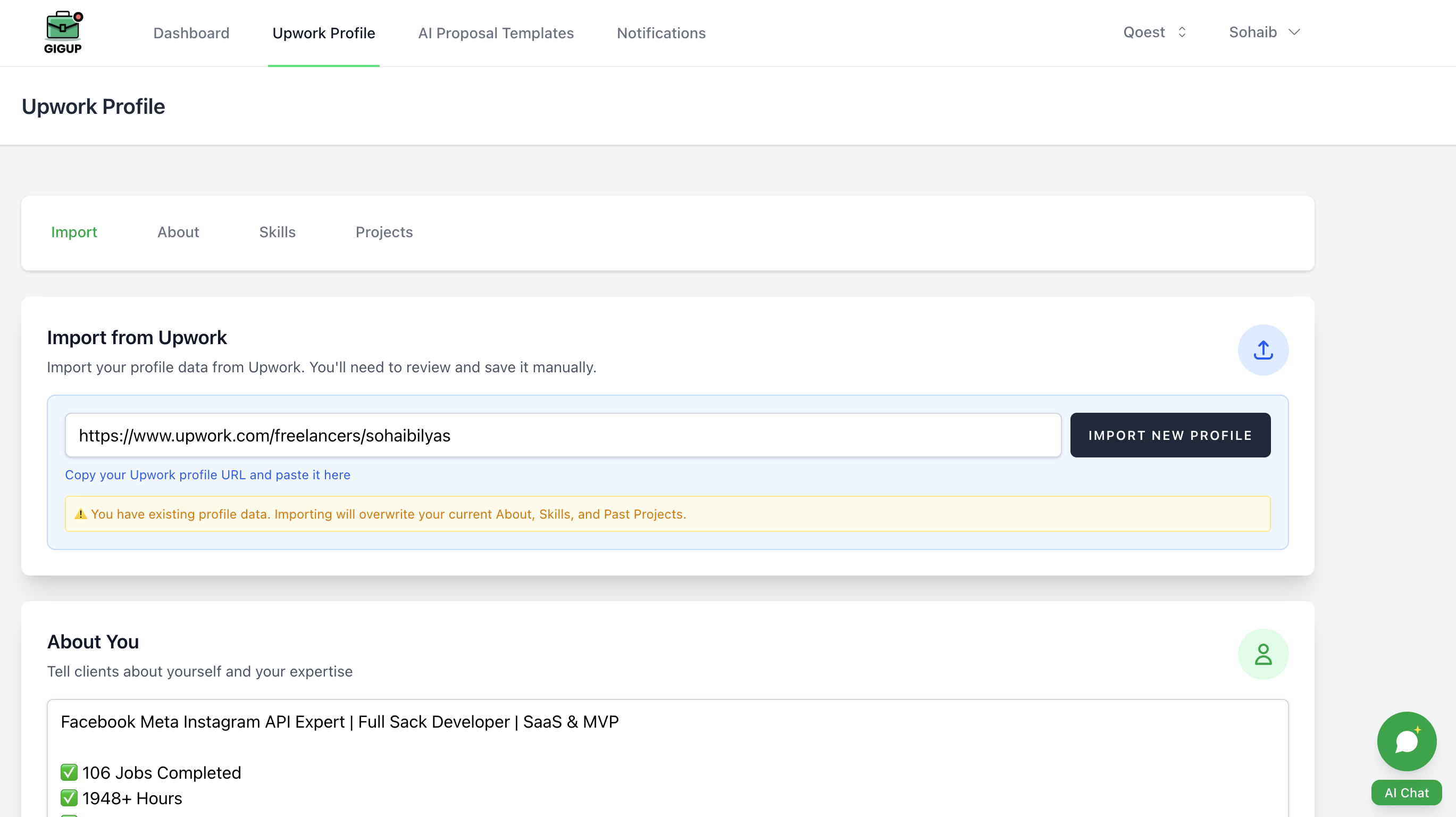
Task: Open AI Proposal Templates page
Action: point(496,33)
